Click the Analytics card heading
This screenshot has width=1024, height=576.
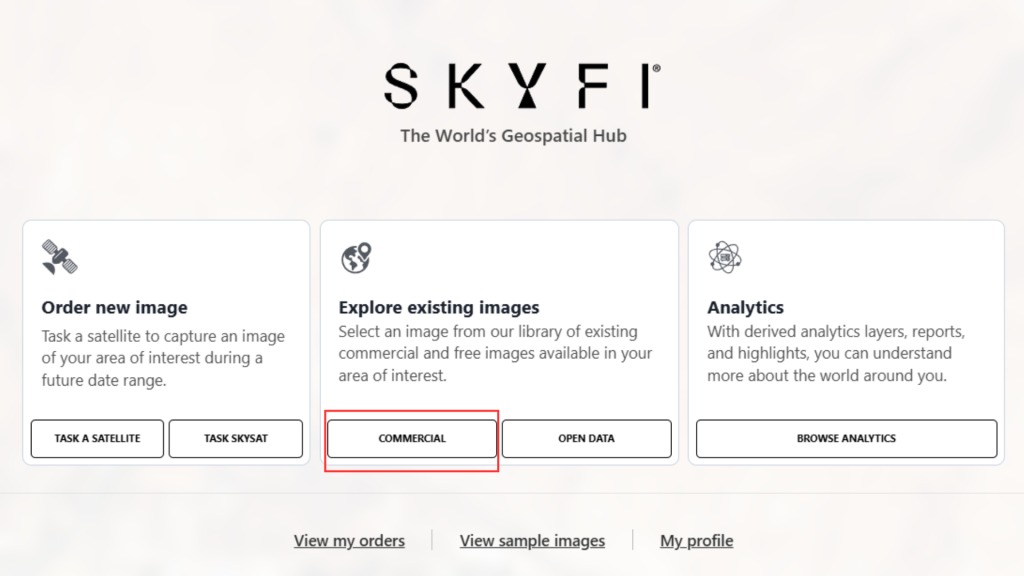click(745, 307)
